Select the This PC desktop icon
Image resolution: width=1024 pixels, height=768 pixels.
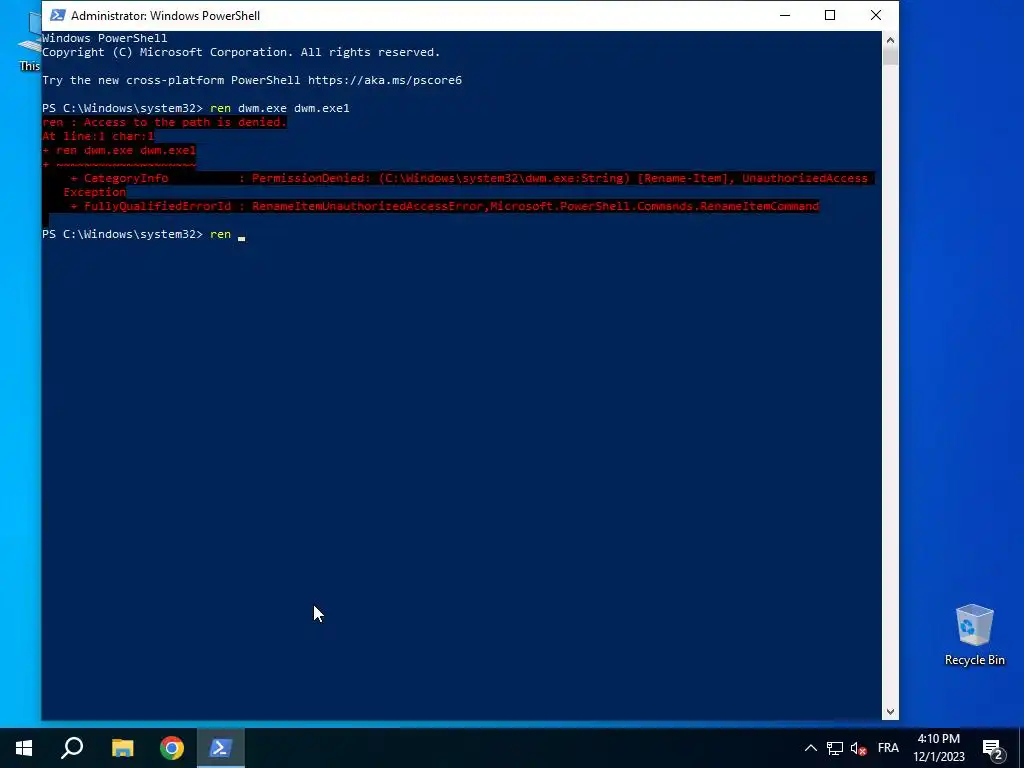point(29,42)
